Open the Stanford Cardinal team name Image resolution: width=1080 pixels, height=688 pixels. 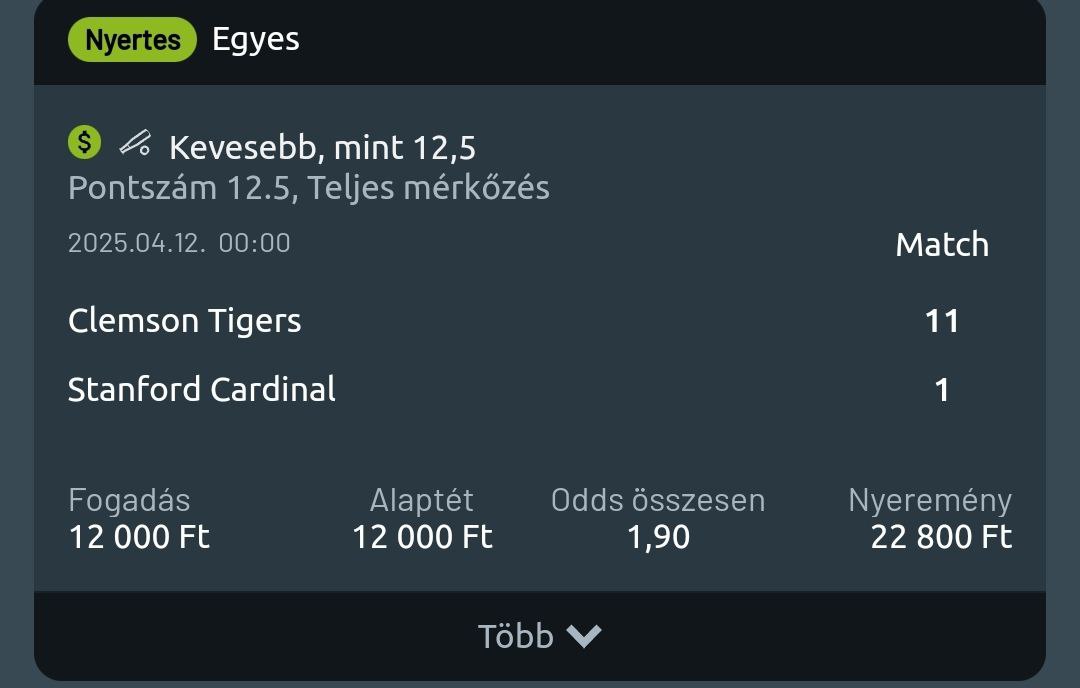tap(201, 389)
